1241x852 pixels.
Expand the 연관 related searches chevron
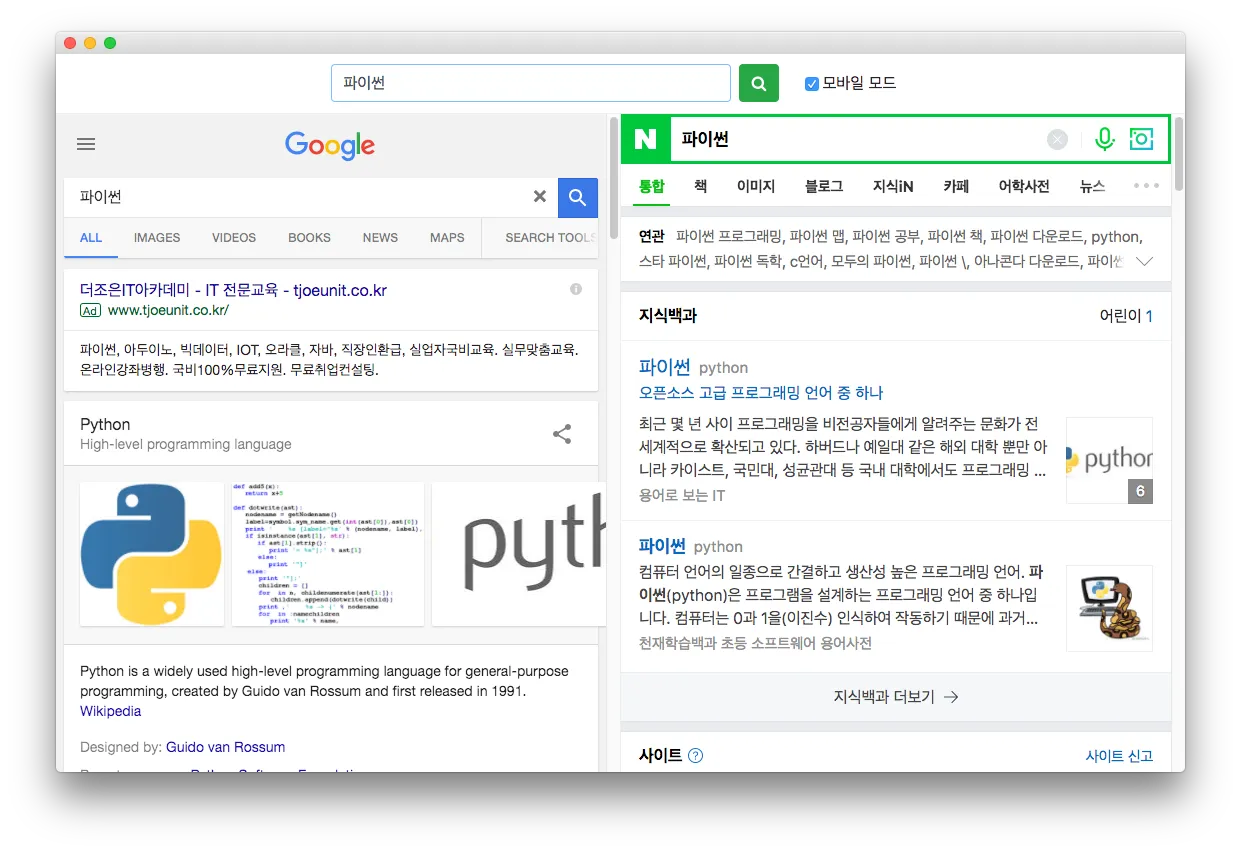click(1146, 261)
